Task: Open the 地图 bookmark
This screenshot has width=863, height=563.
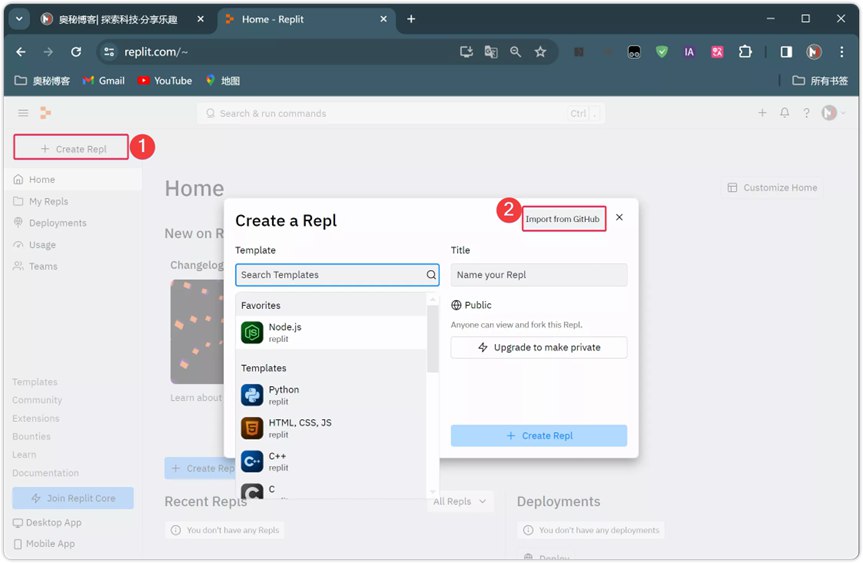Action: (x=223, y=81)
